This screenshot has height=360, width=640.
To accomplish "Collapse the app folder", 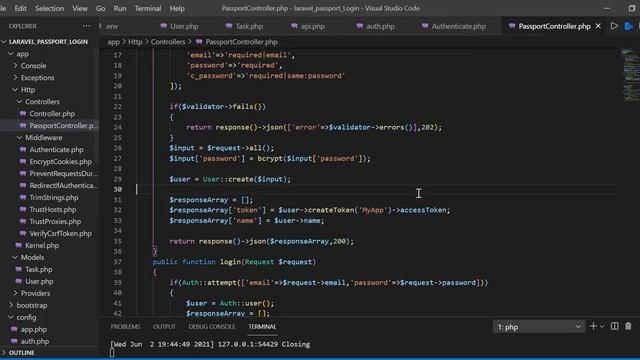I will pyautogui.click(x=23, y=53).
